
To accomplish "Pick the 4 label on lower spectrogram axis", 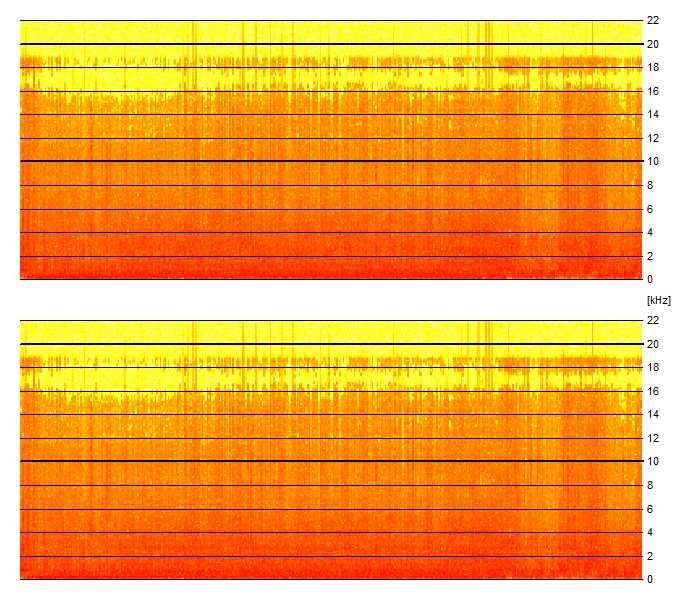I will point(650,532).
